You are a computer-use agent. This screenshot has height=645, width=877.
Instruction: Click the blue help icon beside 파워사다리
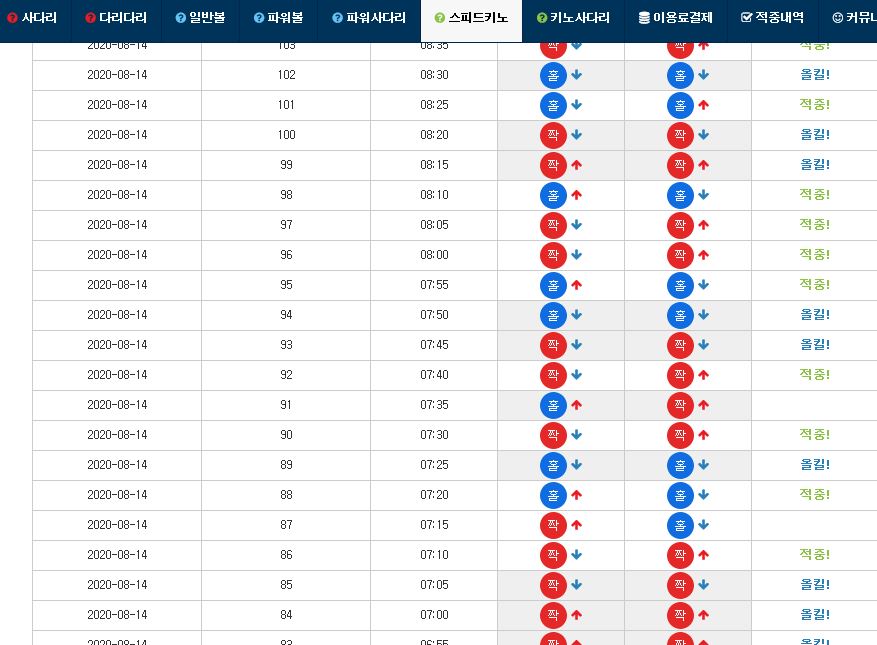337,18
